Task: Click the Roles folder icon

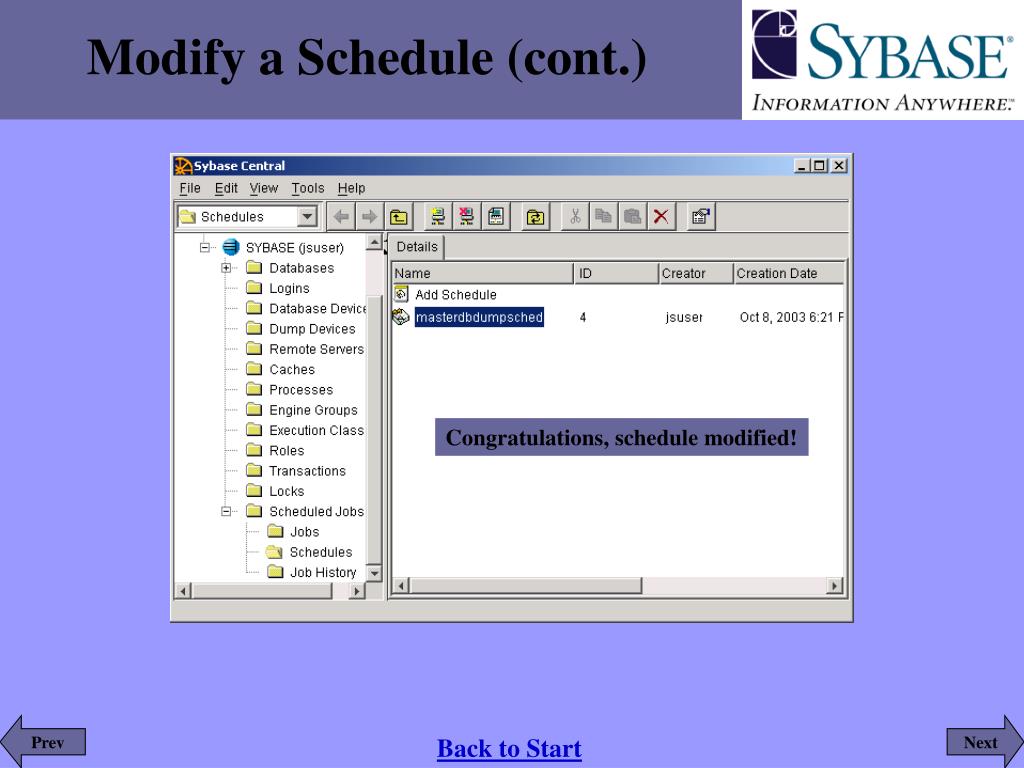Action: (x=254, y=450)
